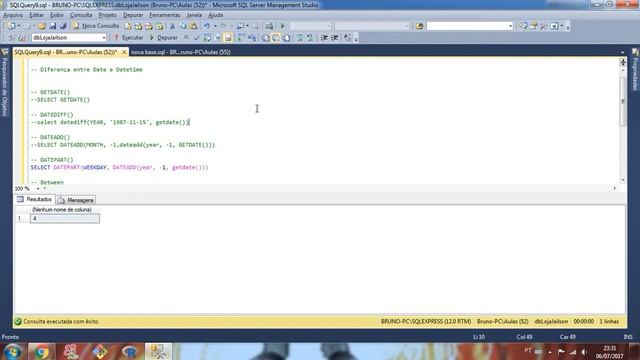Click the Find in Files icon near search box
The width and height of the screenshot is (640, 360).
[420, 26]
